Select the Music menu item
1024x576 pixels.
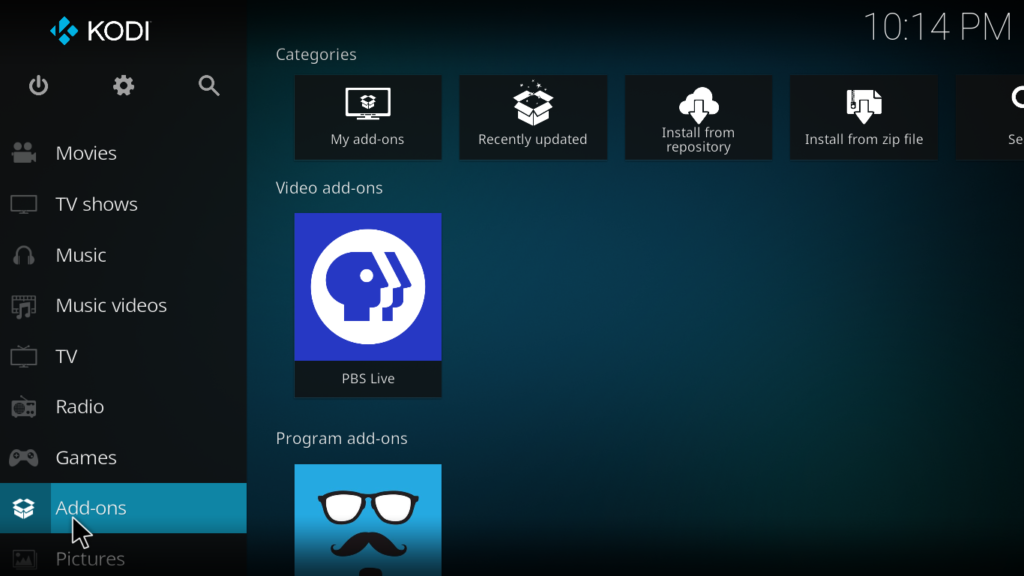pyautogui.click(x=80, y=255)
